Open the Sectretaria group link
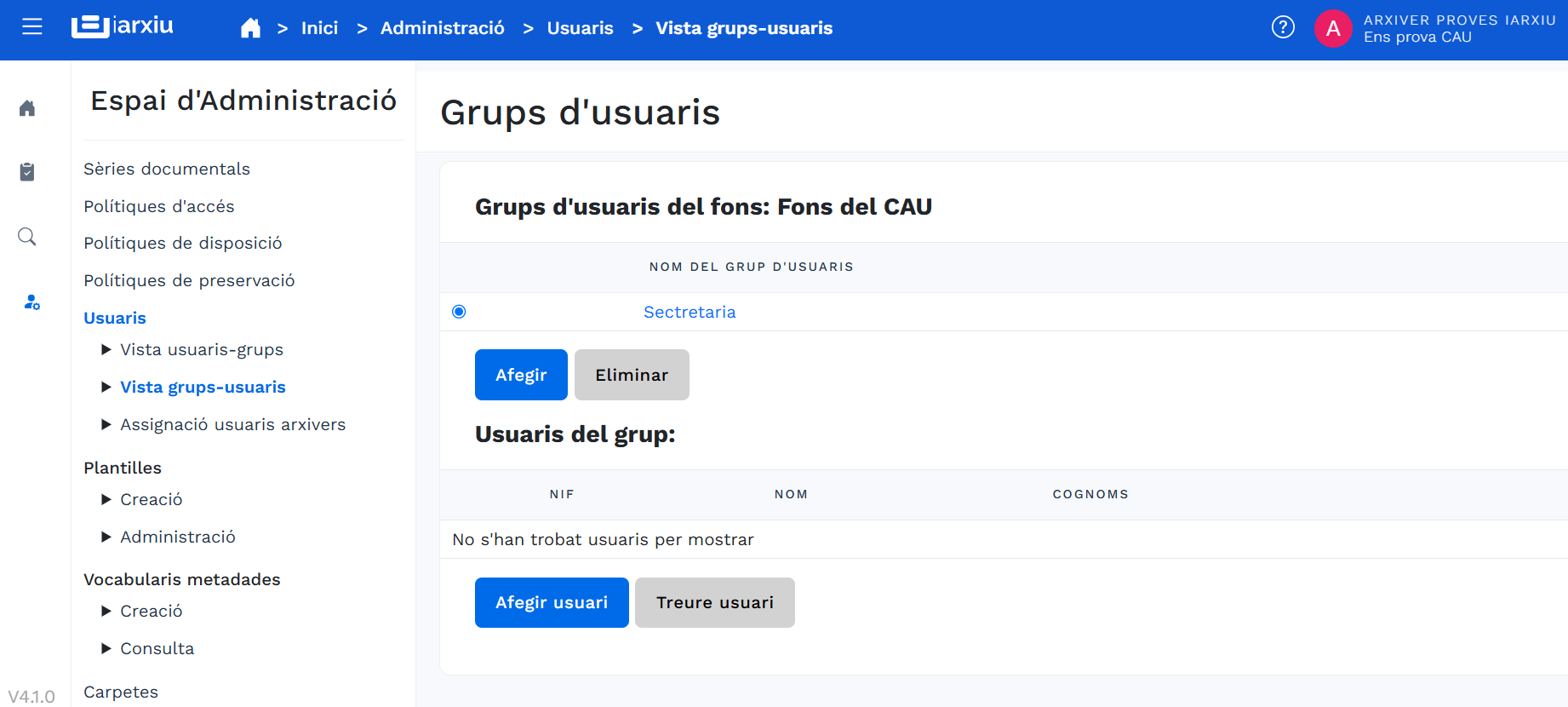The image size is (1568, 707). click(x=690, y=312)
